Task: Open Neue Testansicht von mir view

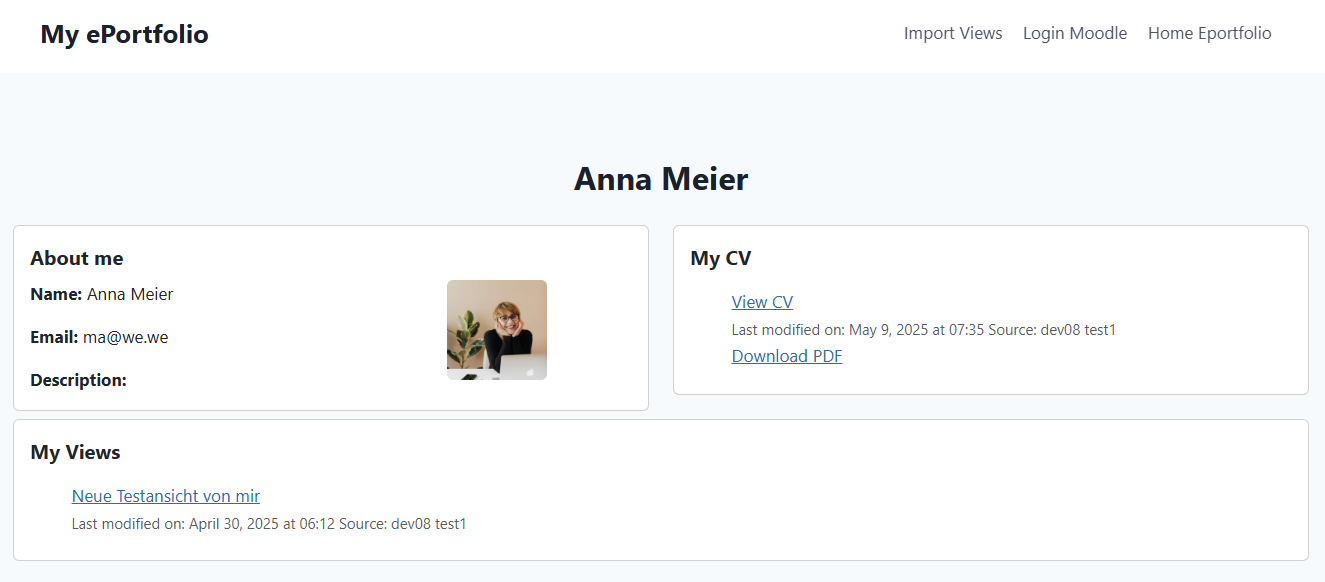Action: [x=166, y=496]
